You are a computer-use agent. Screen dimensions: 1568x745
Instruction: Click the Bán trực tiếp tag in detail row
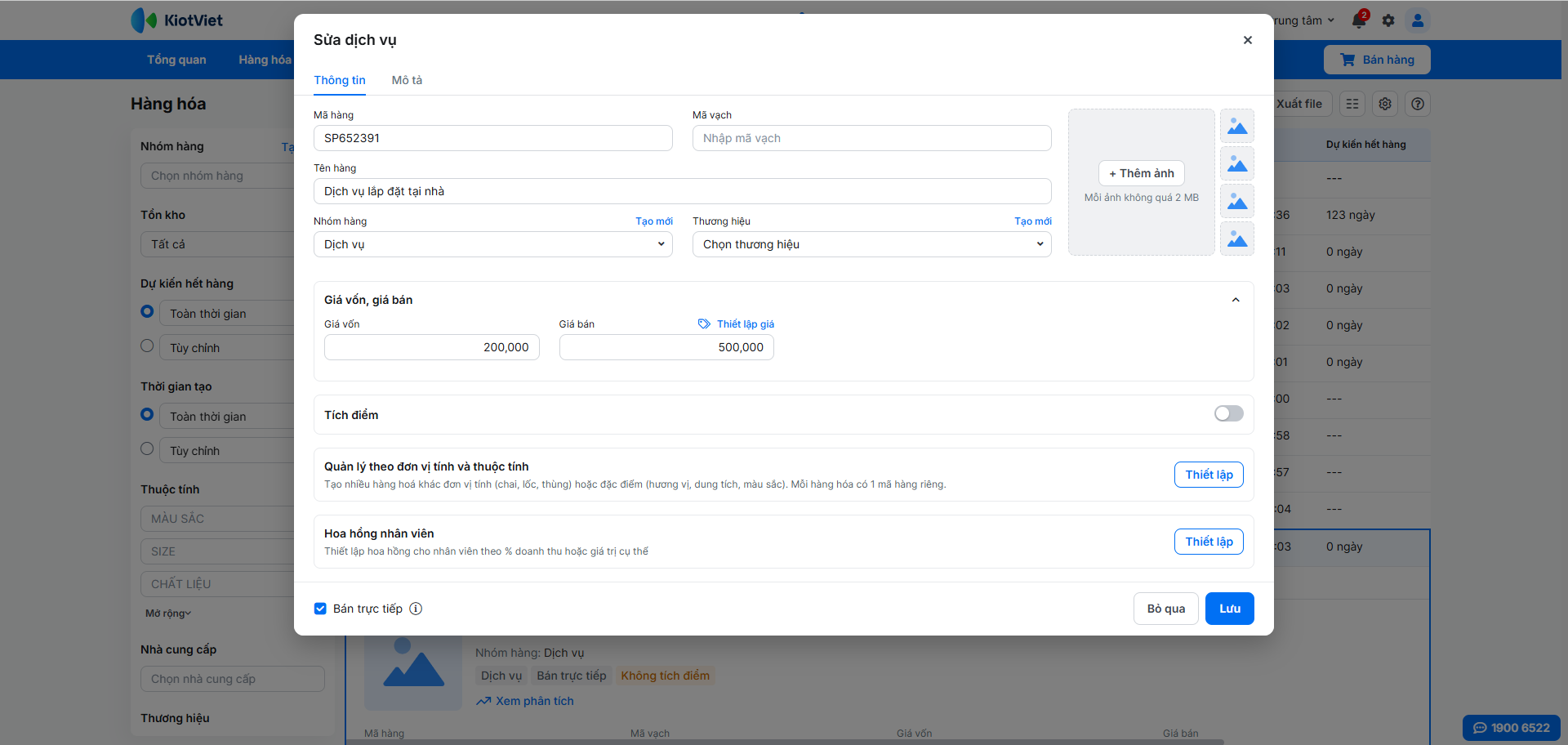[572, 676]
